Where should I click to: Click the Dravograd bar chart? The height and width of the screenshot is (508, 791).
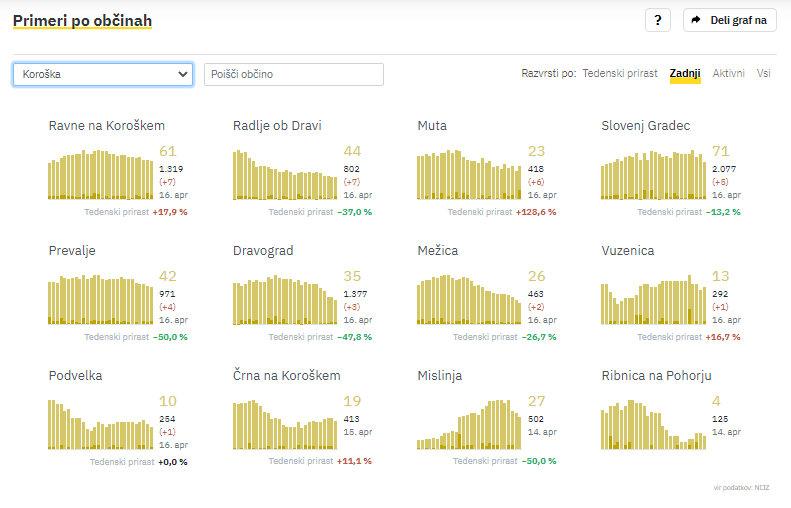[285, 300]
